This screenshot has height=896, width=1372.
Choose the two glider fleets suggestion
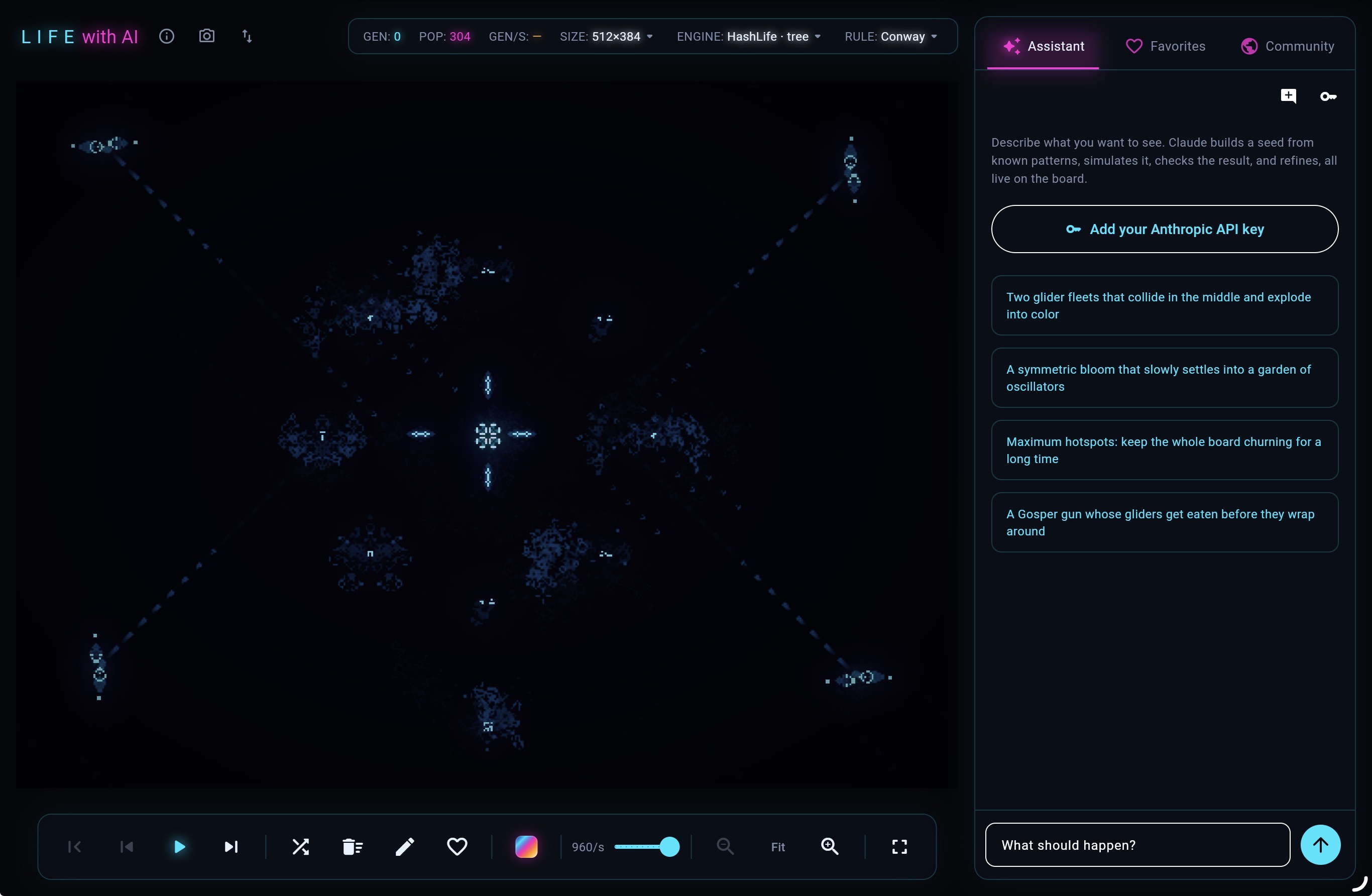[1165, 305]
